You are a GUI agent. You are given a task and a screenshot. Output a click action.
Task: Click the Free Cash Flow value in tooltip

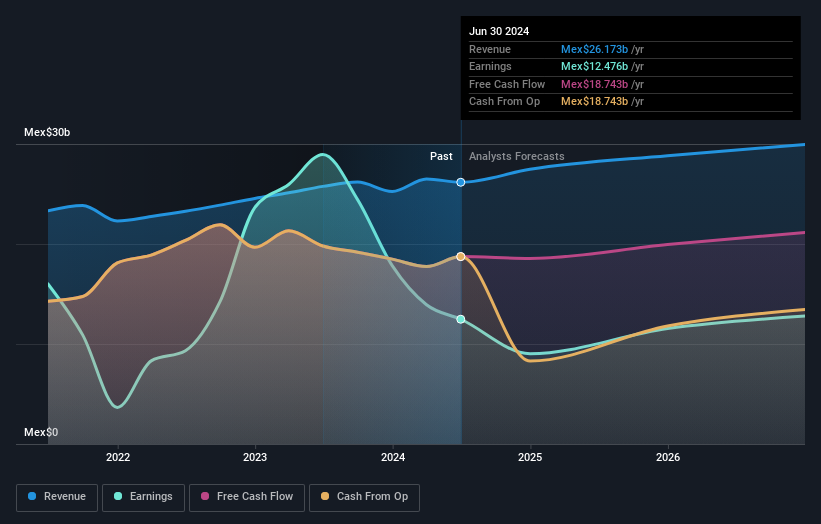pos(594,84)
